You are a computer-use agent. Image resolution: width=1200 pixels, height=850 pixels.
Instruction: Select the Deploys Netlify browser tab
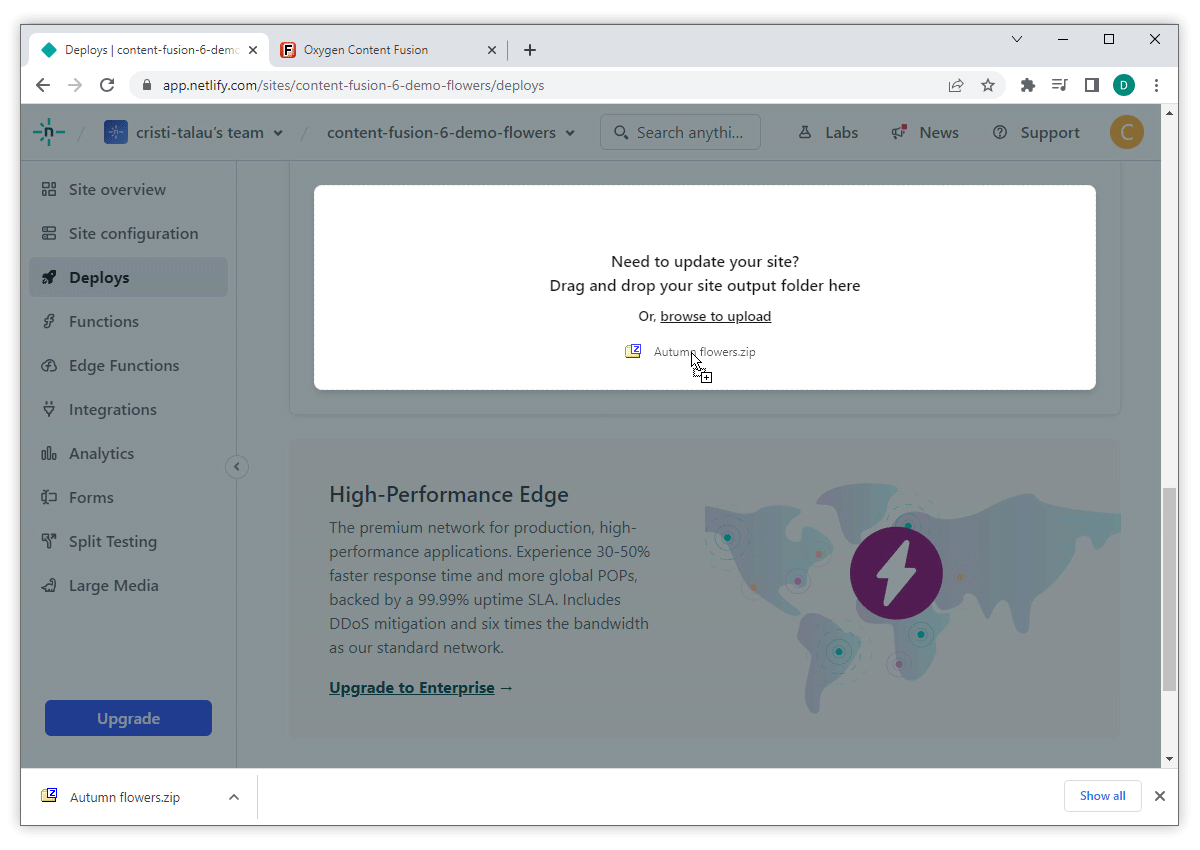150,50
